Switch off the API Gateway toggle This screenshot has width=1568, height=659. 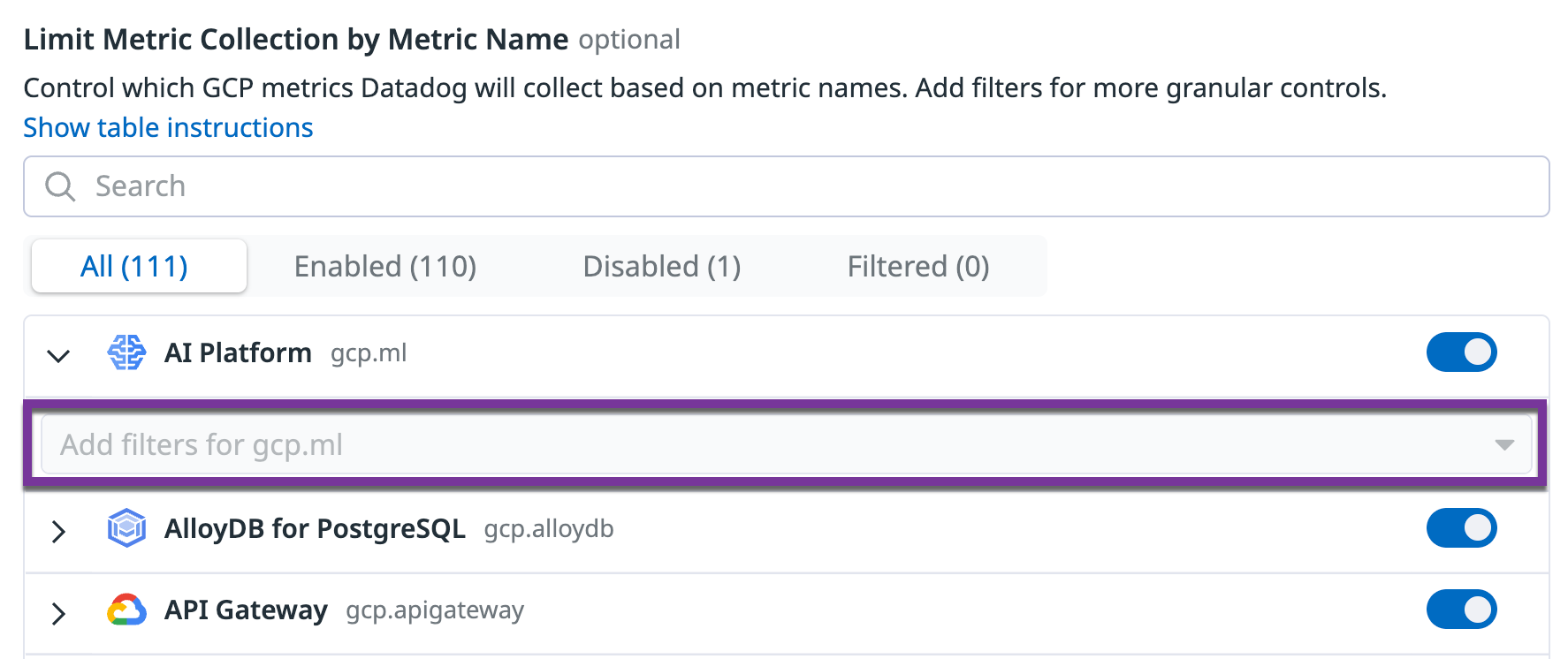pyautogui.click(x=1461, y=610)
